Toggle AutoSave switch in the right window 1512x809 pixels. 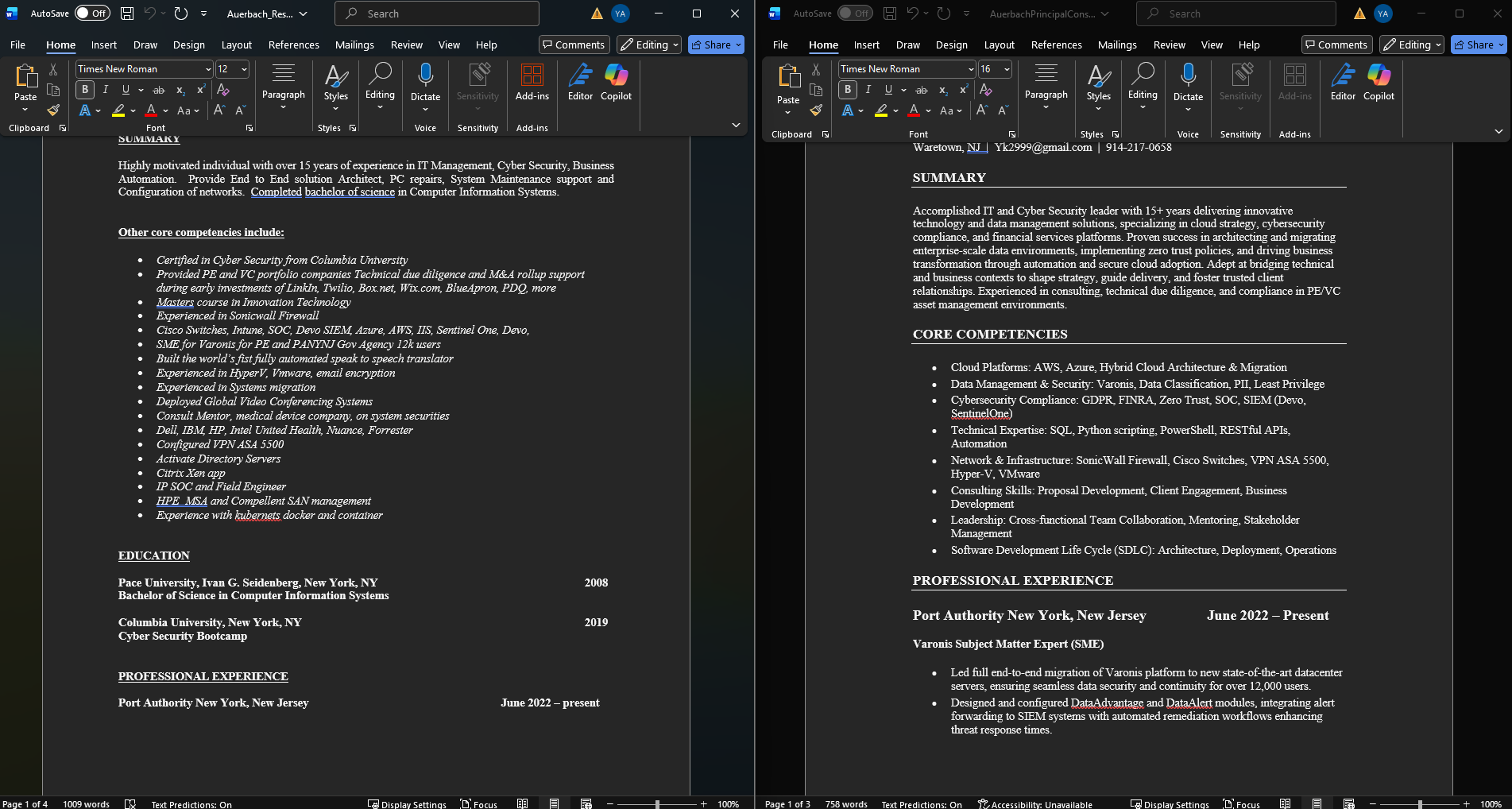pos(855,14)
